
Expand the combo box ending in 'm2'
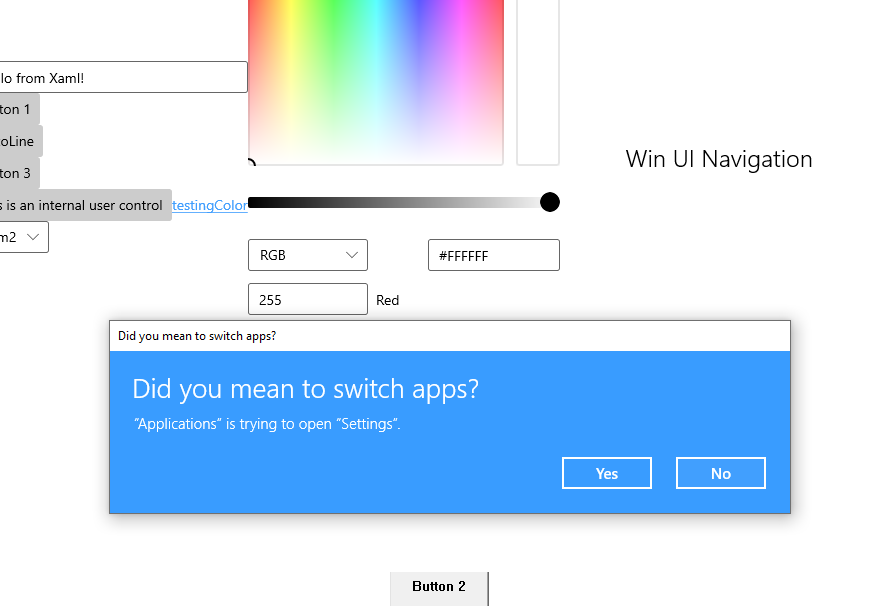pos(24,237)
